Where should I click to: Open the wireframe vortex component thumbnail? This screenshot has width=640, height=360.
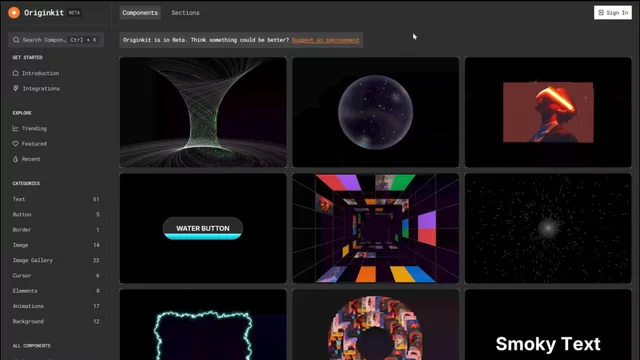click(203, 112)
